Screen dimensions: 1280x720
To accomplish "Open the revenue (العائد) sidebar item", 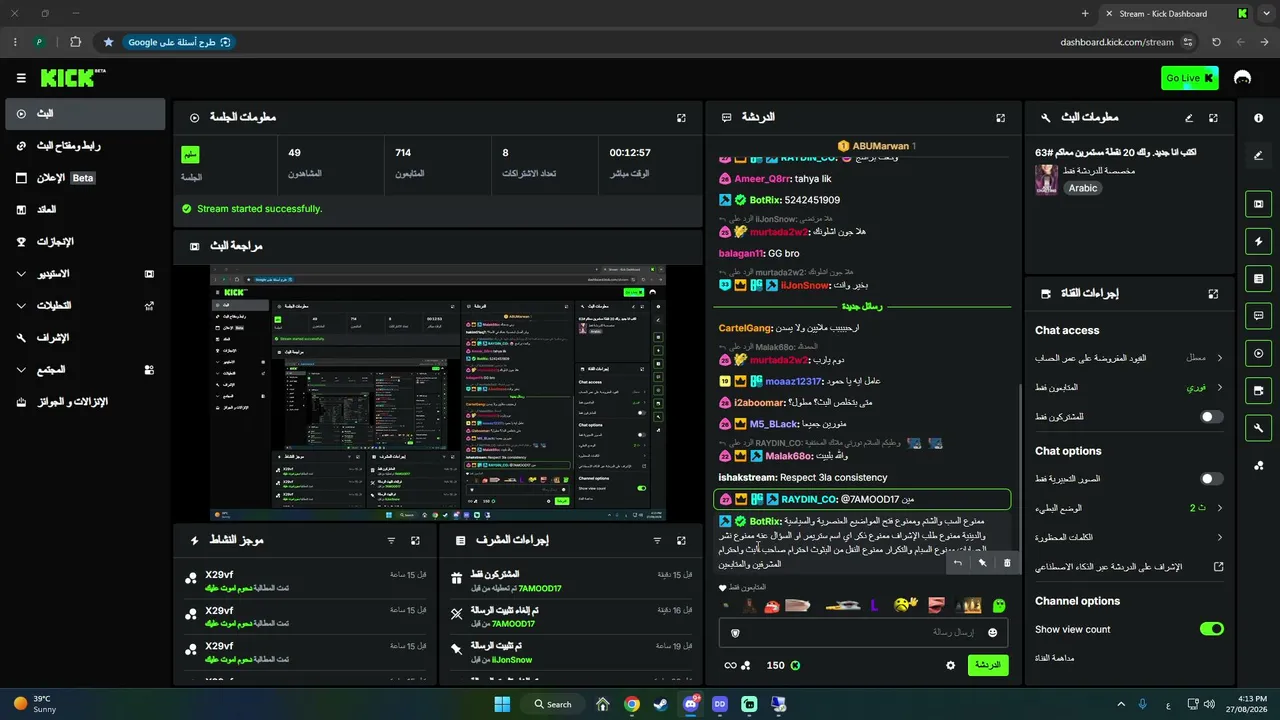I will click(x=85, y=210).
